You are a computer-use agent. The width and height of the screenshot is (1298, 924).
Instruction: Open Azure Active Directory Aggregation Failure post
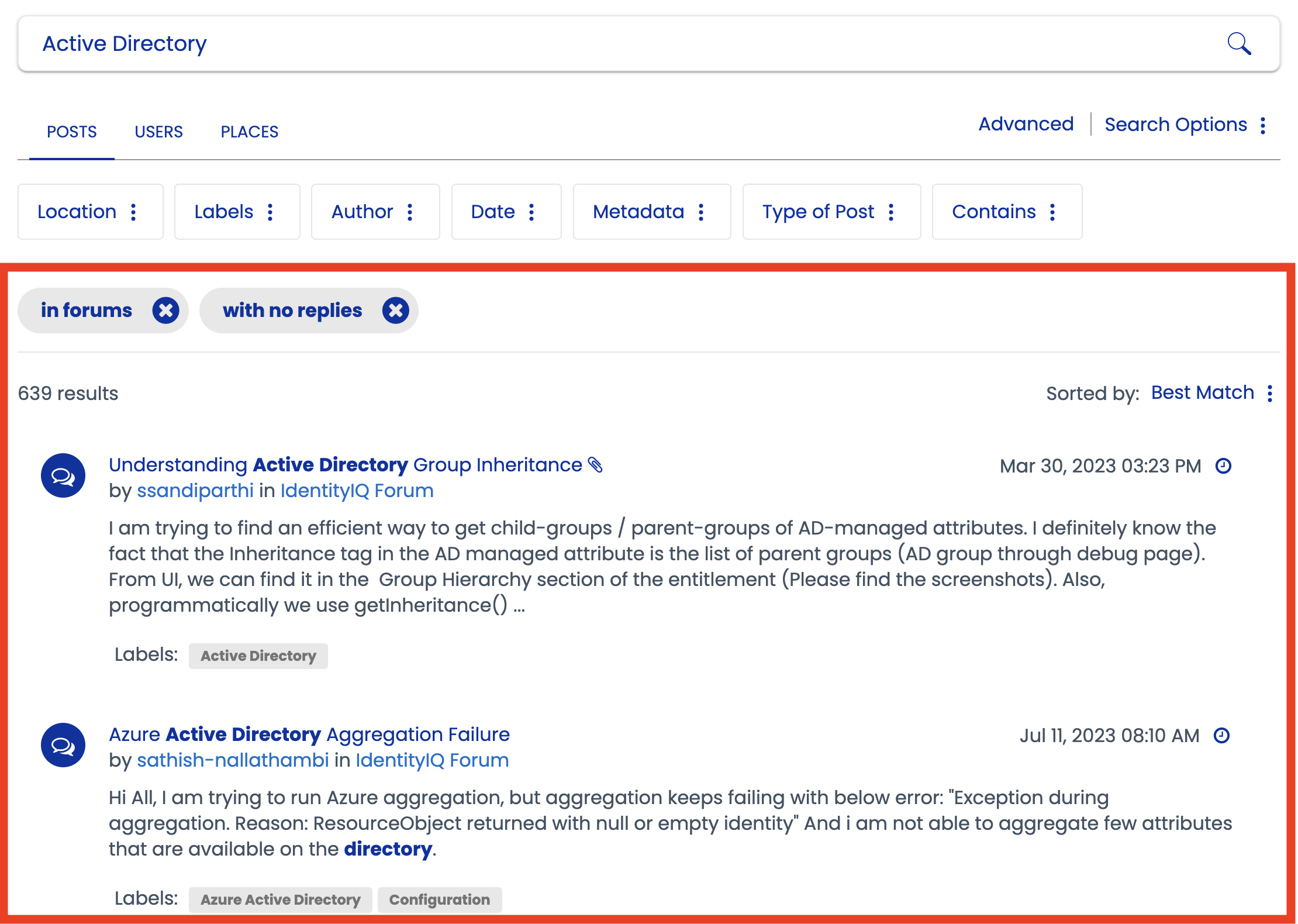309,735
